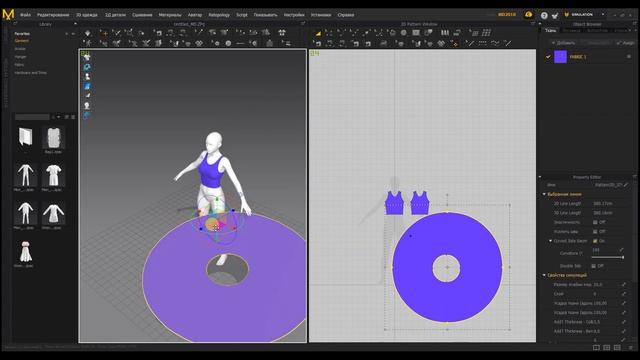This screenshot has width=640, height=360.
Task: Collapse the Свойства симуляции section
Action: click(544, 275)
